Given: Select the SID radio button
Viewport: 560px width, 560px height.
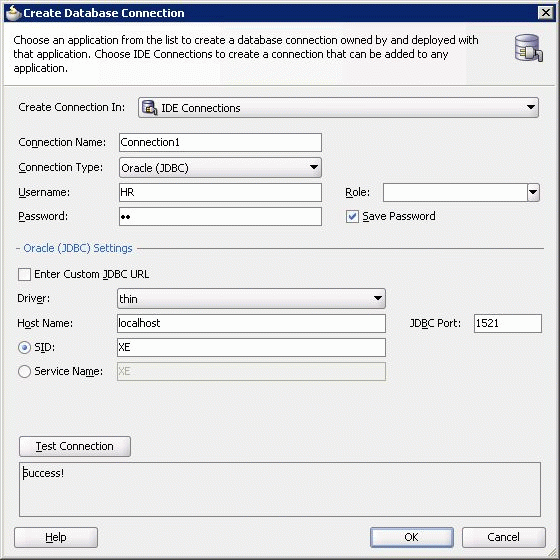Looking at the screenshot, I should click(x=24, y=348).
